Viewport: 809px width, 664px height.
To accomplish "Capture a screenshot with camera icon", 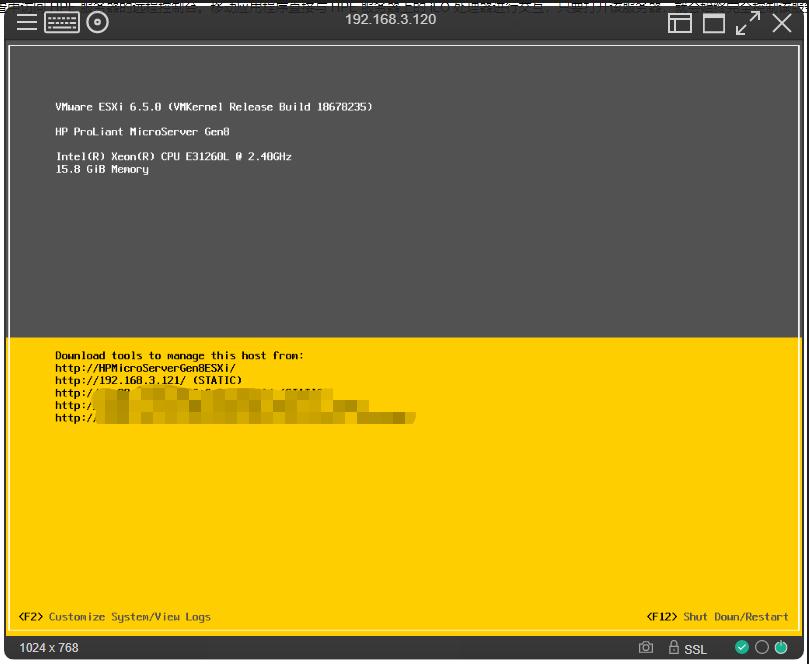I will coord(645,647).
